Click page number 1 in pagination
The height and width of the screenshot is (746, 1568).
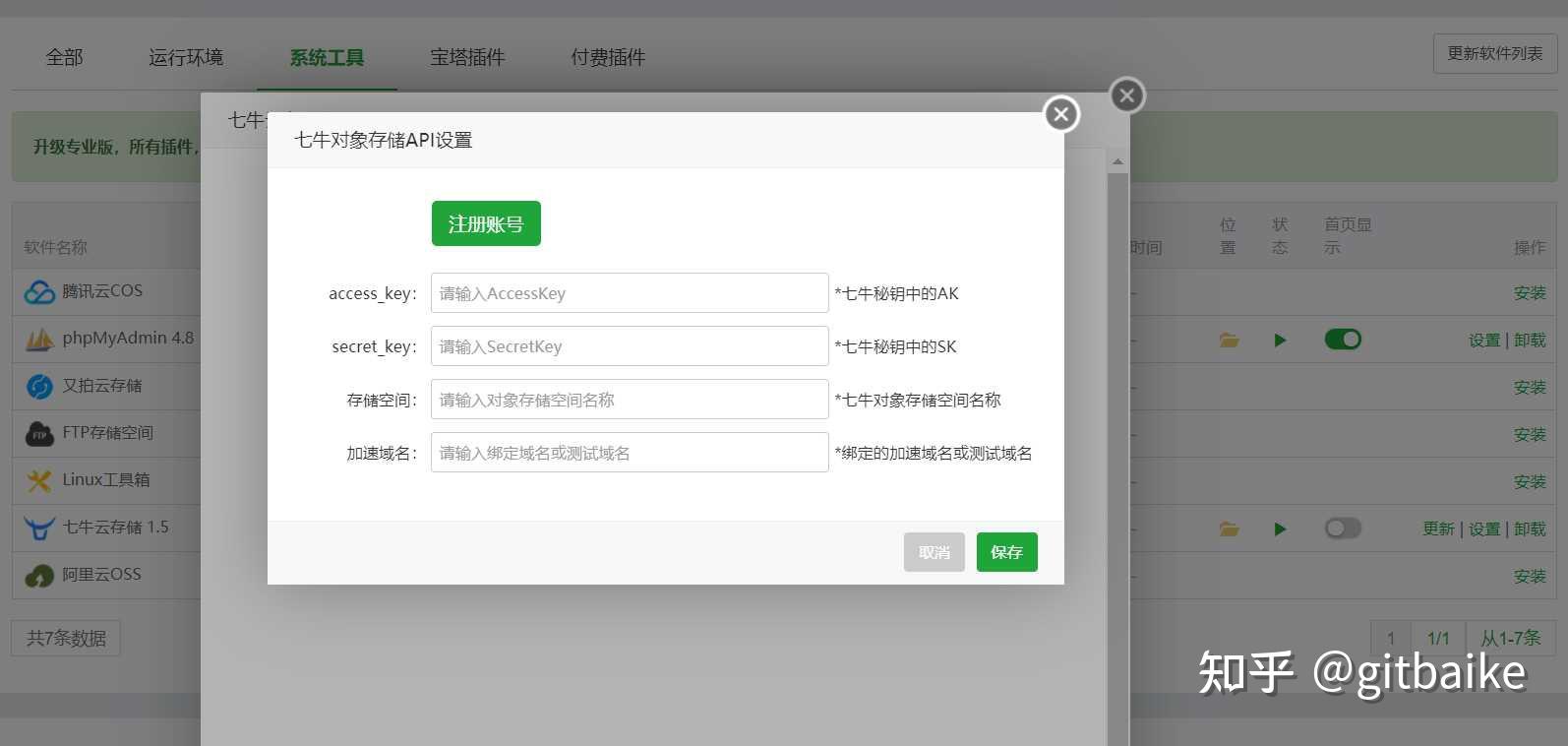tap(1391, 638)
